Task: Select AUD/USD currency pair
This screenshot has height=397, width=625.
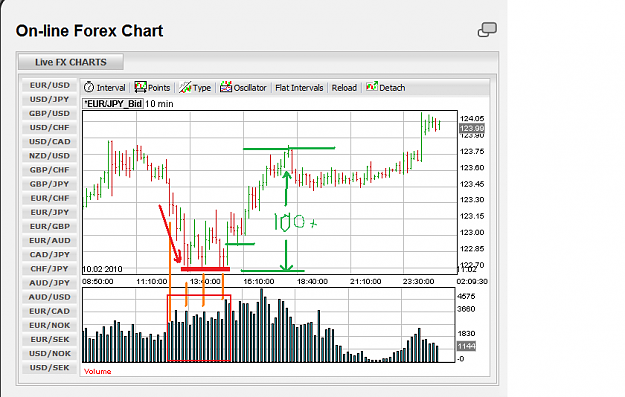Action: [49, 297]
